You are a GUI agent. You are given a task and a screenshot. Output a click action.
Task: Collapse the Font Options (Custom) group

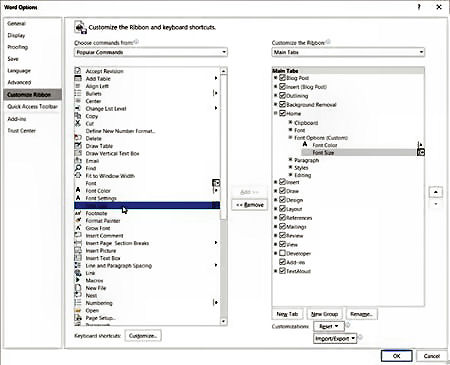pyautogui.click(x=290, y=137)
